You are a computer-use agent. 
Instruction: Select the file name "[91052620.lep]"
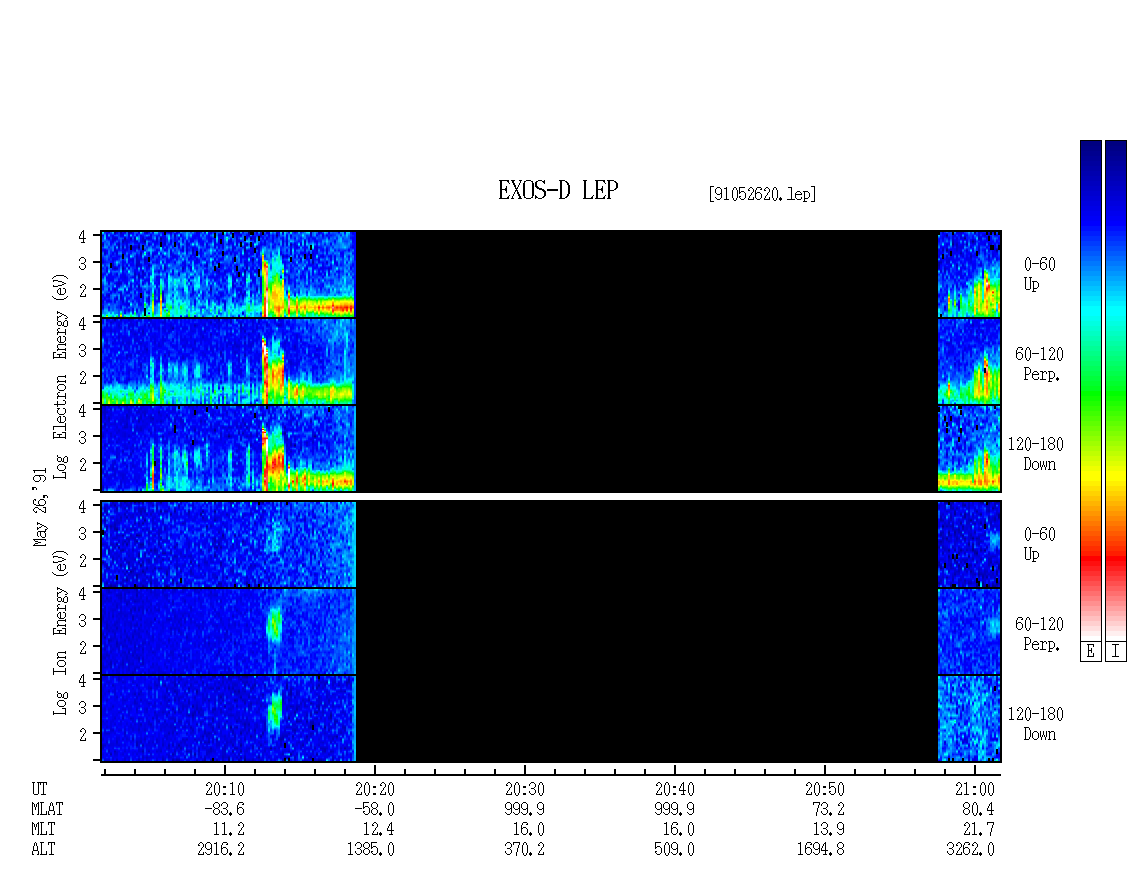tap(762, 193)
